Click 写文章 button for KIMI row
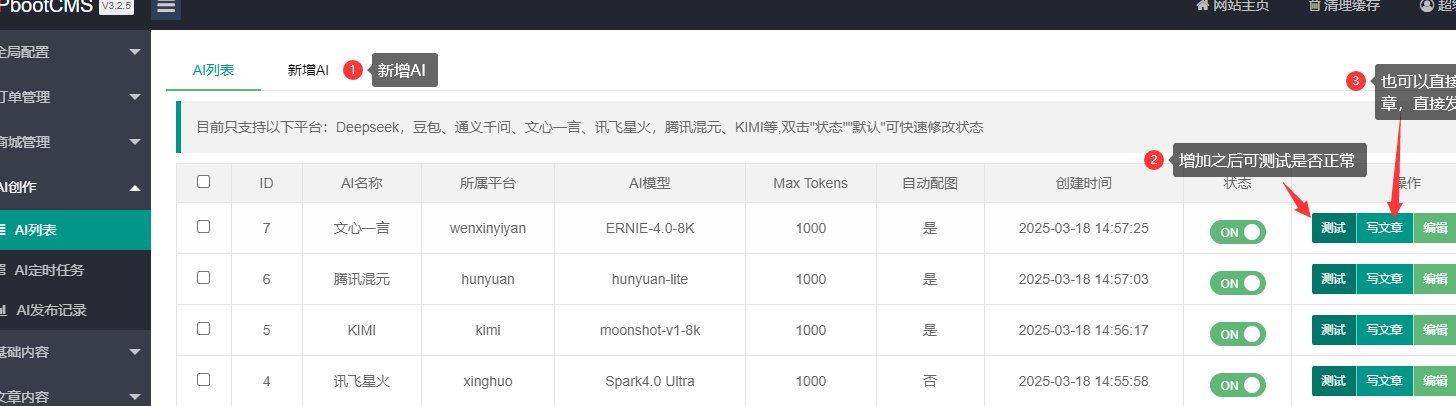This screenshot has height=406, width=1456. click(1384, 329)
